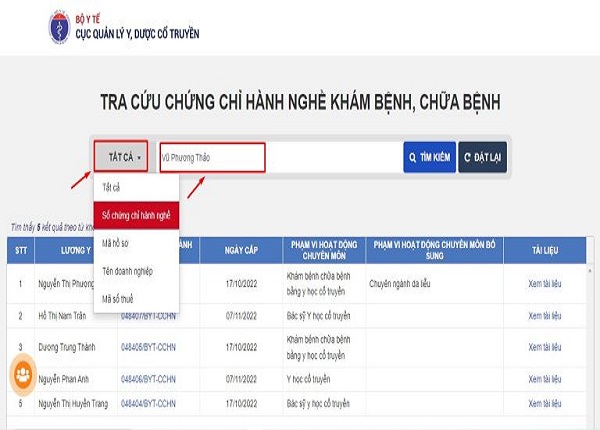Select Mã số thuế filter option

(136, 299)
